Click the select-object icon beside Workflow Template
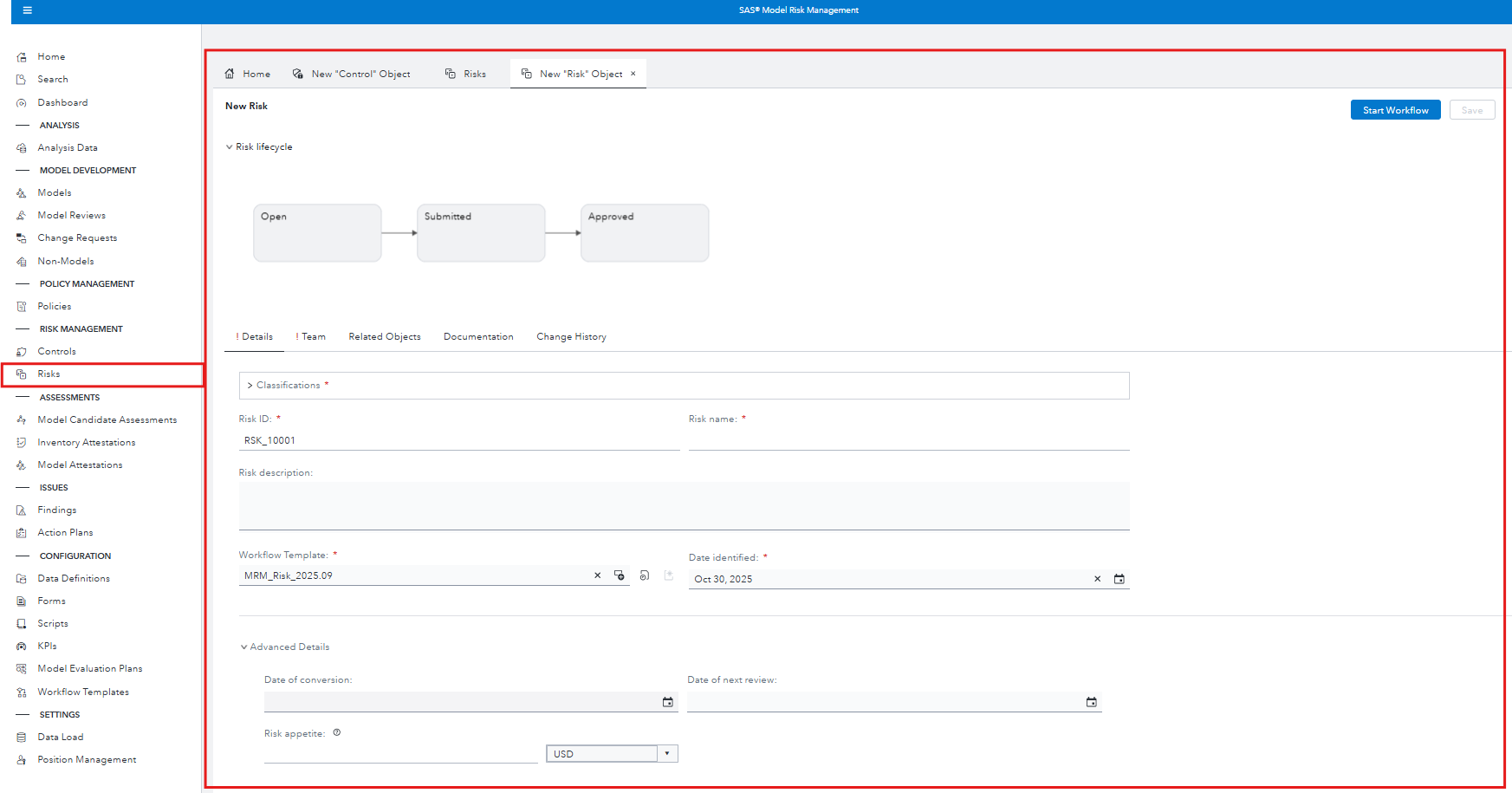 coord(620,575)
